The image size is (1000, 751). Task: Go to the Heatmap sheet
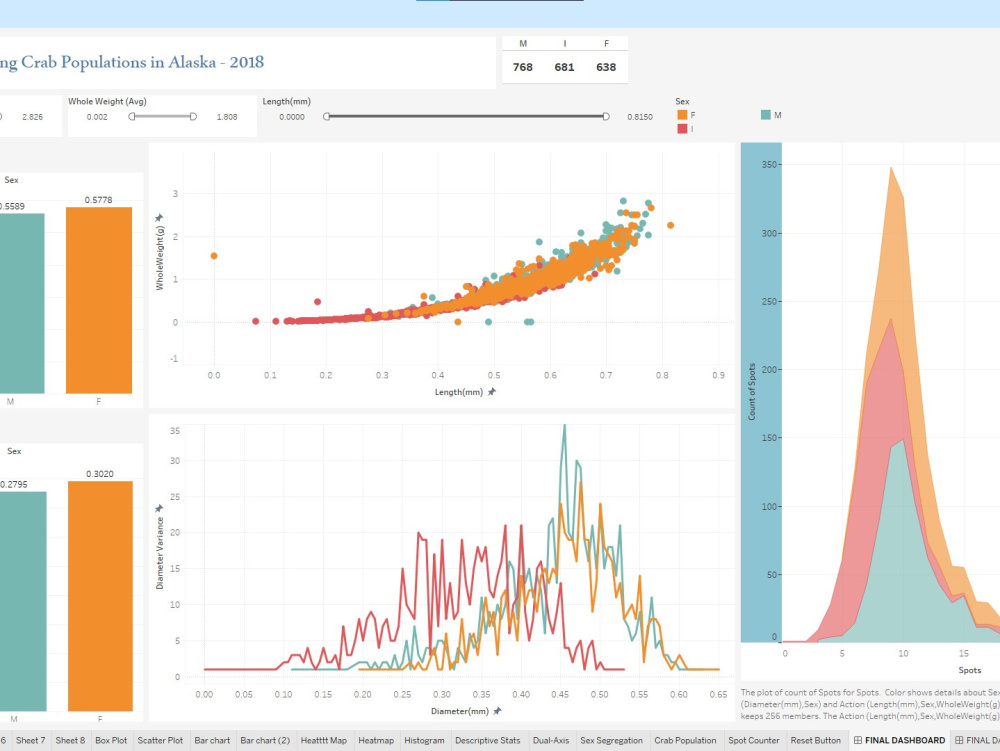376,740
